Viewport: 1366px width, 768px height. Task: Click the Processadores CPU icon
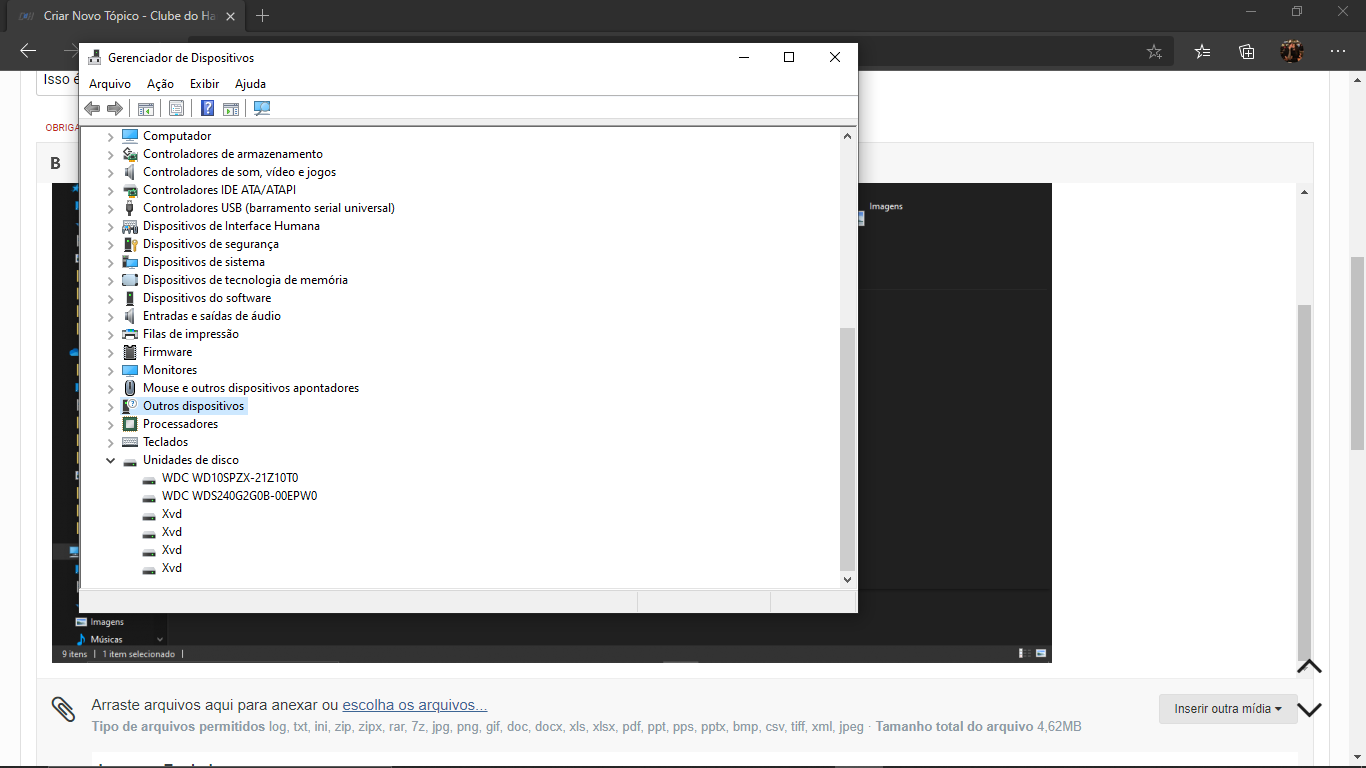(x=130, y=424)
